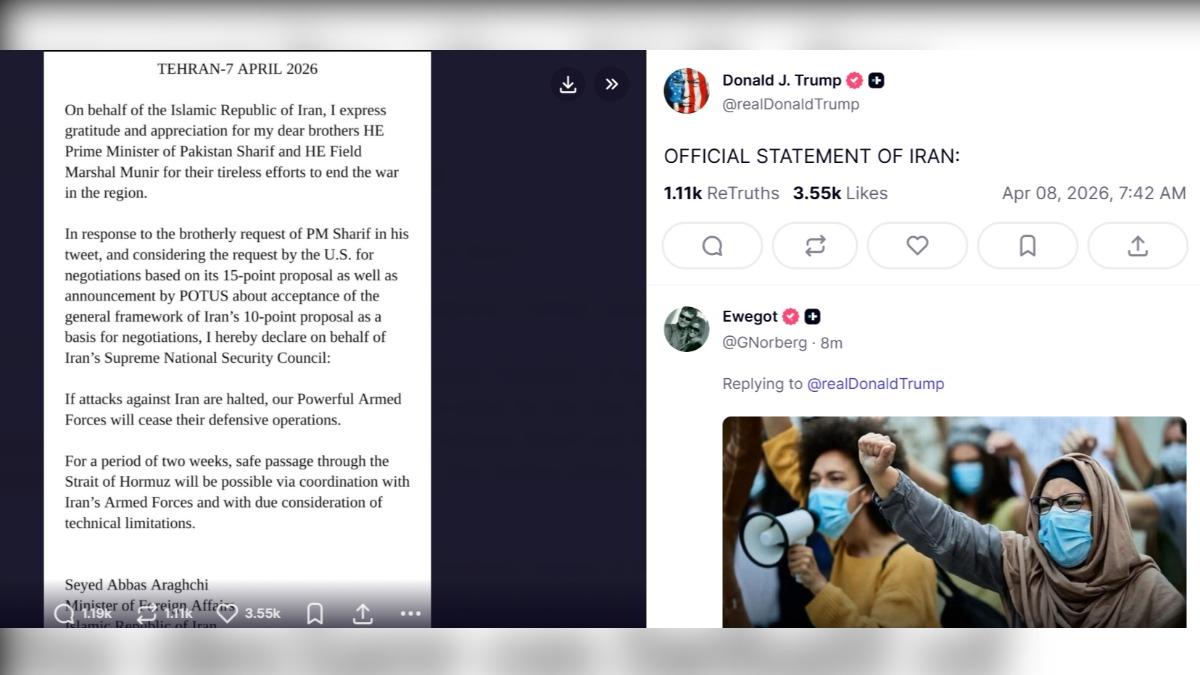
Task: Open the @realDonaldTrump handle under display name
Action: click(790, 104)
